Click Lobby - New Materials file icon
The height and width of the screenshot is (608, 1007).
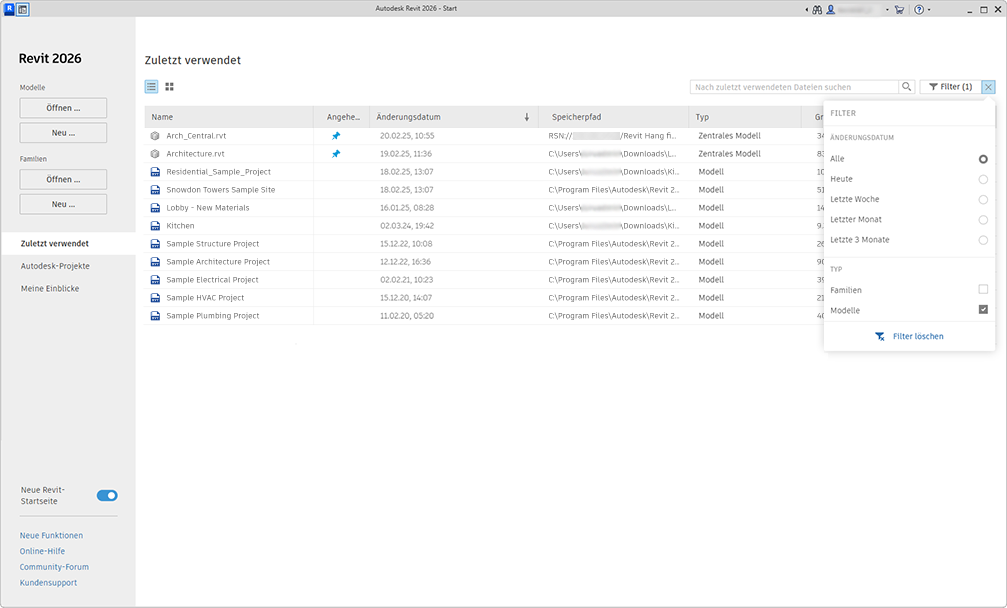pos(155,208)
